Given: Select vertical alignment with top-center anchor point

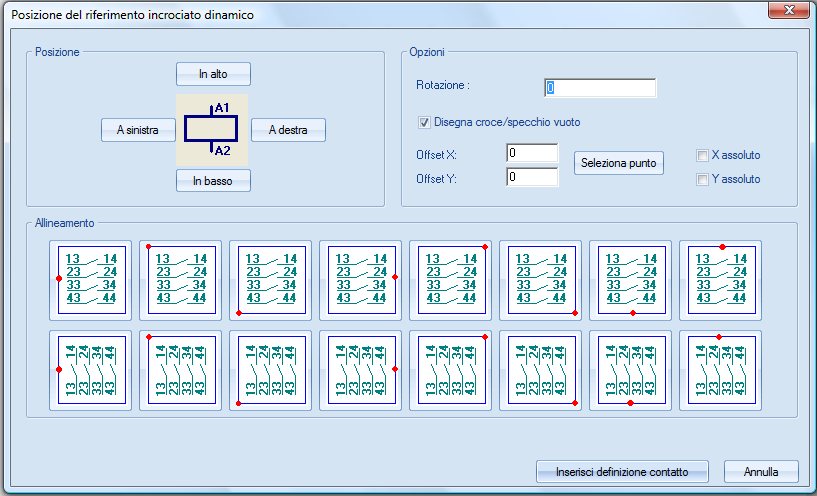Looking at the screenshot, I should [721, 370].
